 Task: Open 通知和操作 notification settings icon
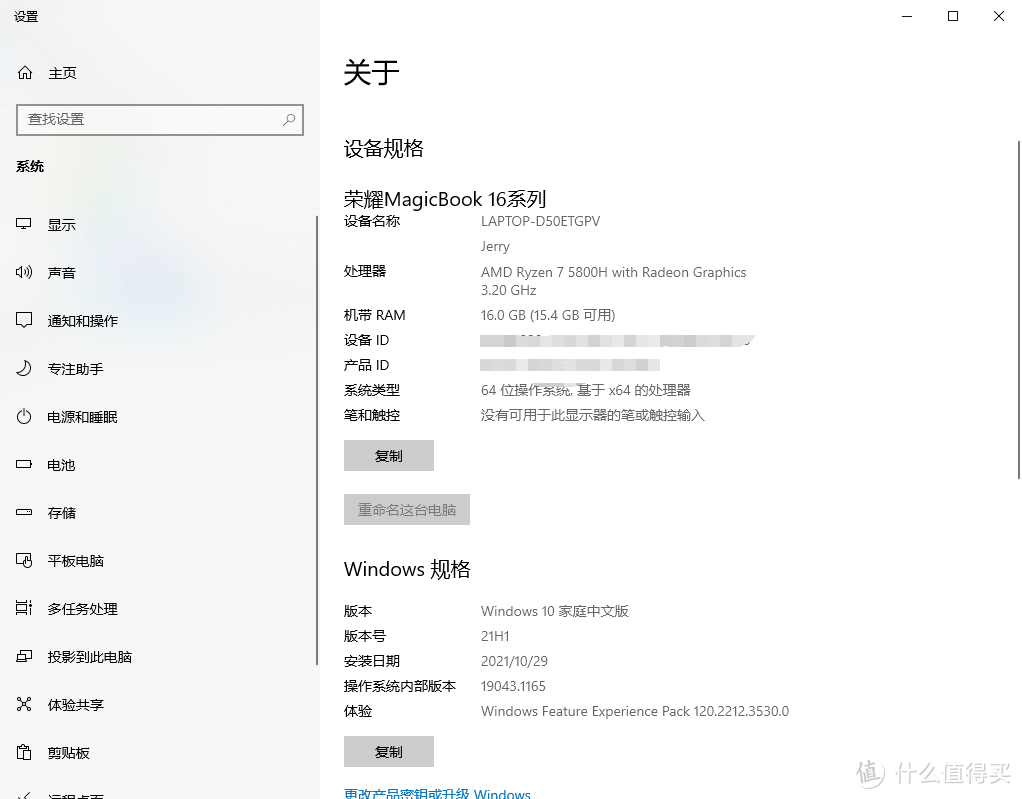tap(23, 320)
